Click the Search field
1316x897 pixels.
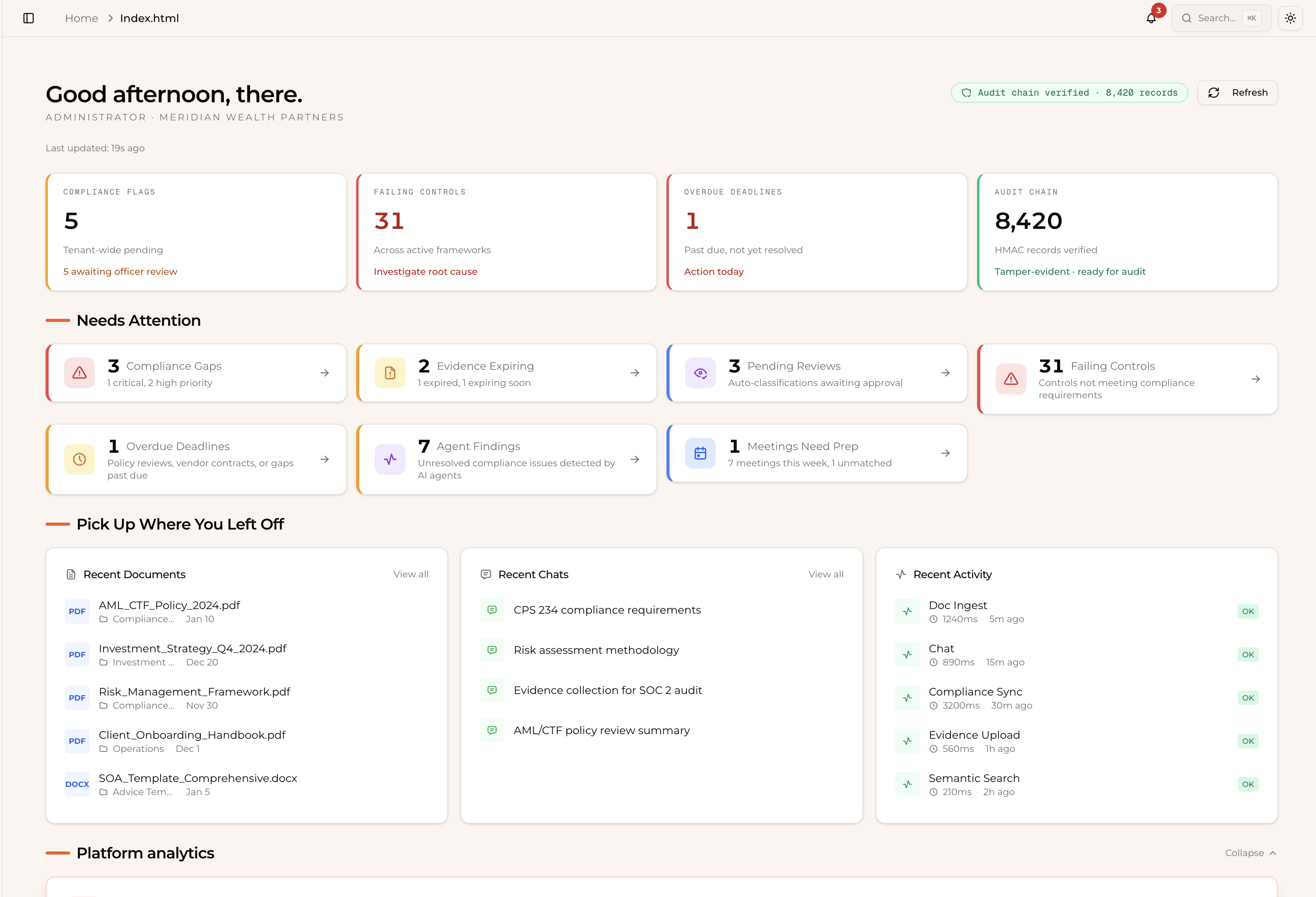click(1221, 18)
